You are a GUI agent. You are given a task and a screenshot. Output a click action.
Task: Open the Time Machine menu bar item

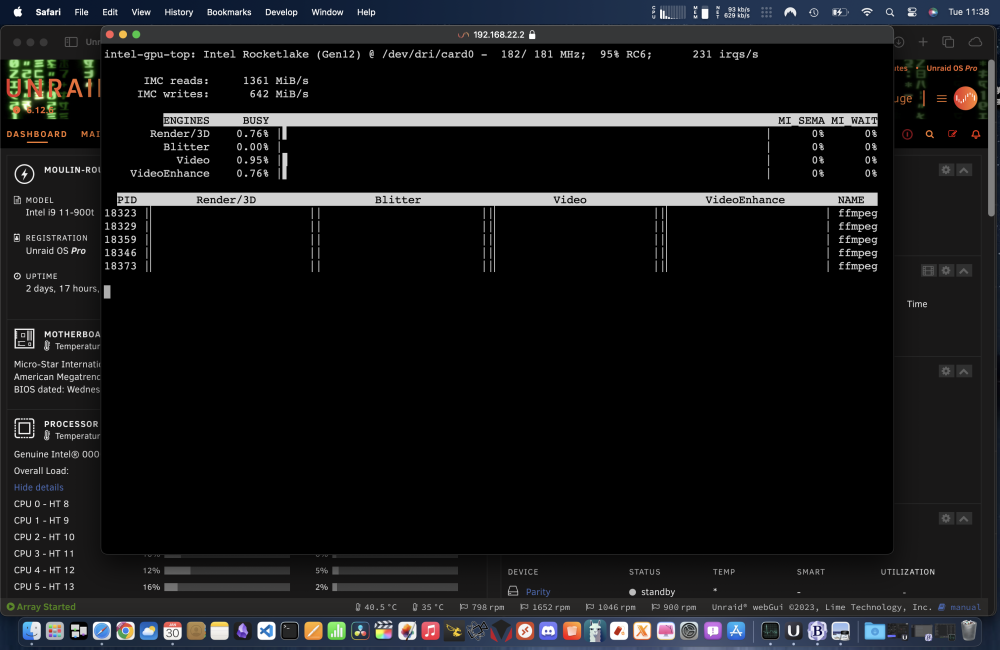coord(814,12)
